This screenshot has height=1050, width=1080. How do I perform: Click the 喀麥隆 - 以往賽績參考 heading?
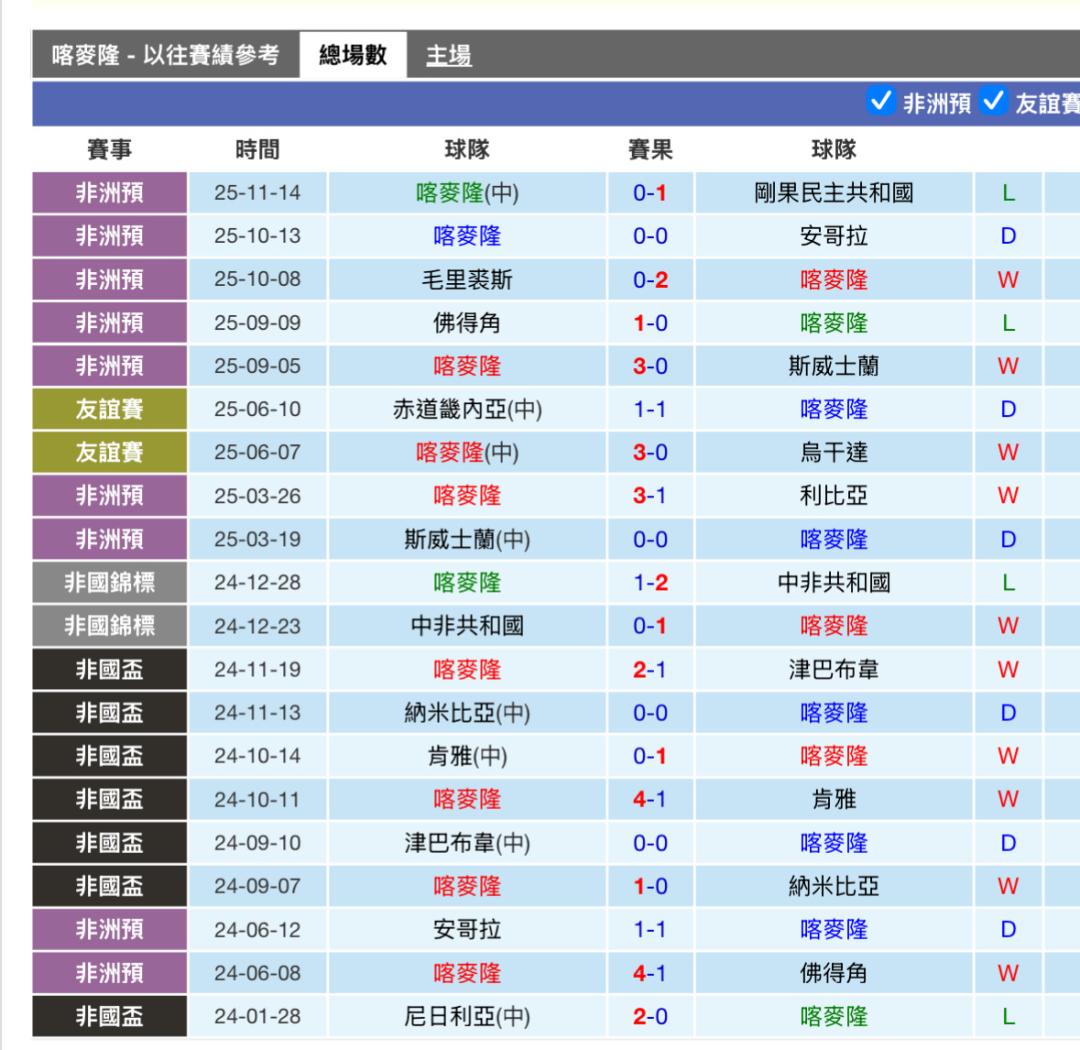tap(165, 55)
